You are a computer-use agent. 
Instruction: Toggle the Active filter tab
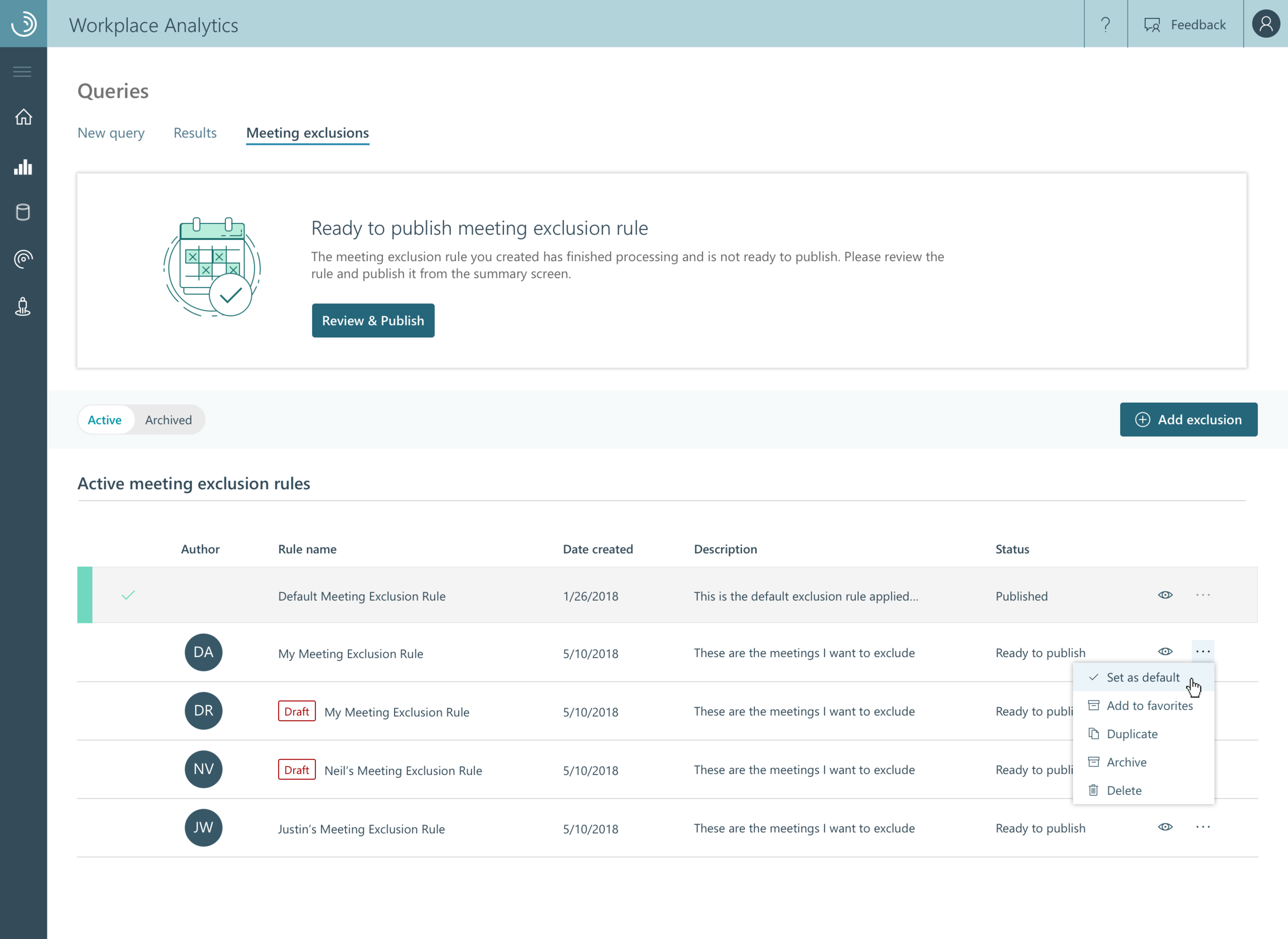click(105, 419)
